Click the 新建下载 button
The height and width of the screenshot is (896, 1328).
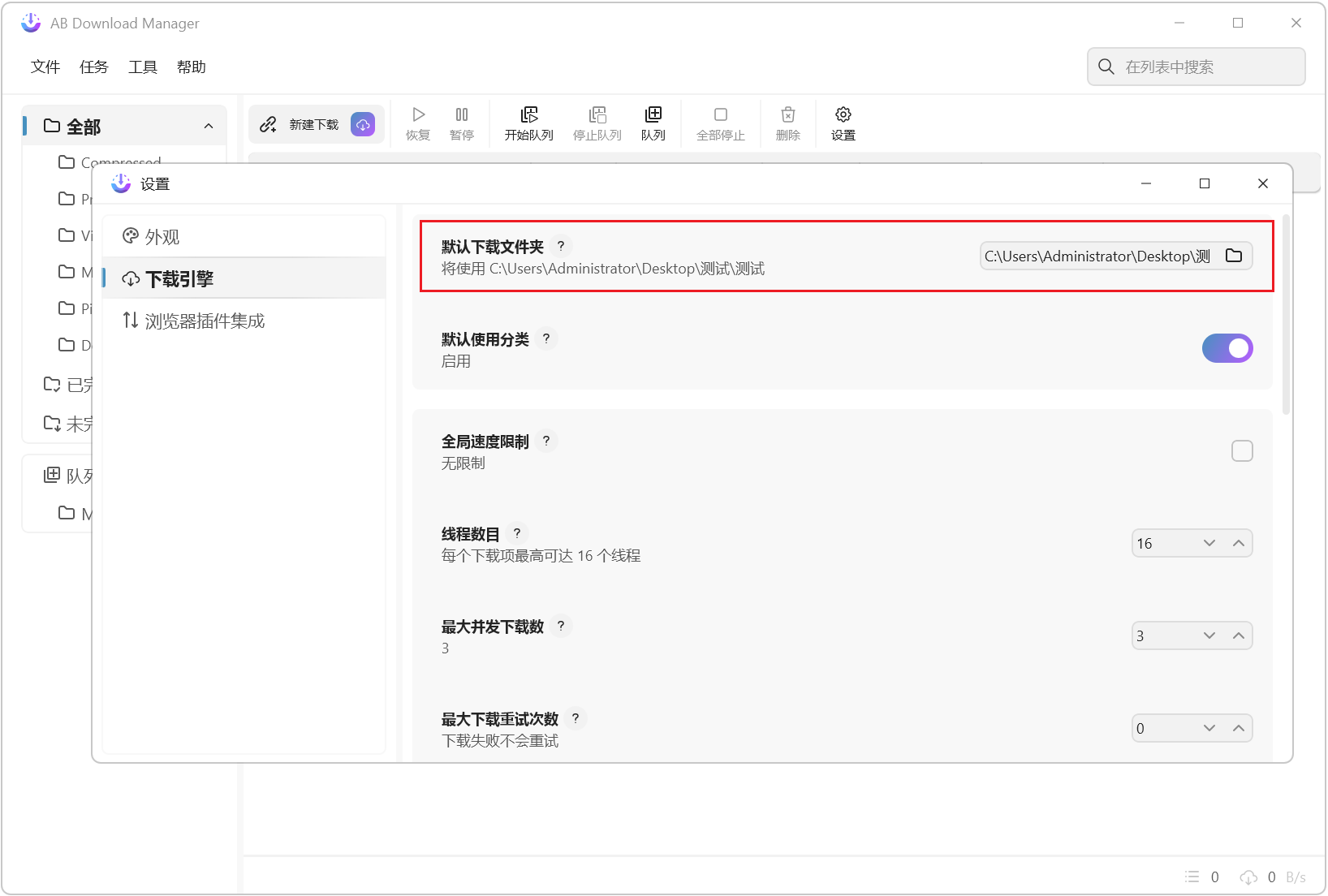[x=317, y=124]
